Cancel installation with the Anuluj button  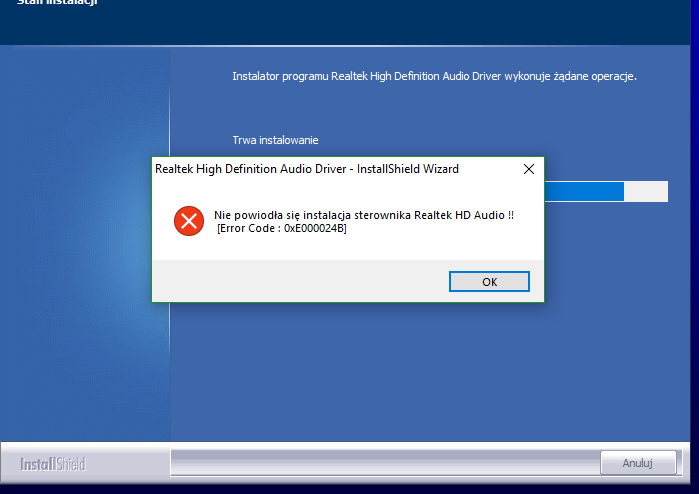pyautogui.click(x=638, y=463)
